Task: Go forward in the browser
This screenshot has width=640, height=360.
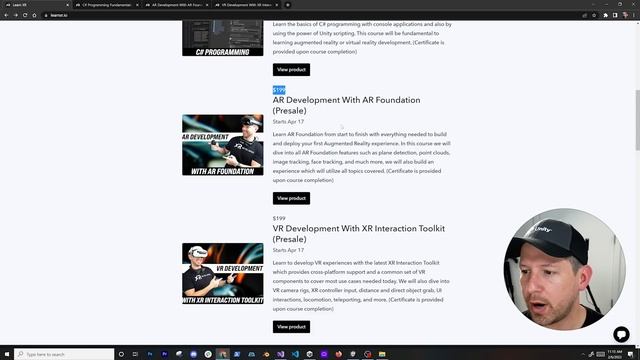Action: [x=16, y=15]
